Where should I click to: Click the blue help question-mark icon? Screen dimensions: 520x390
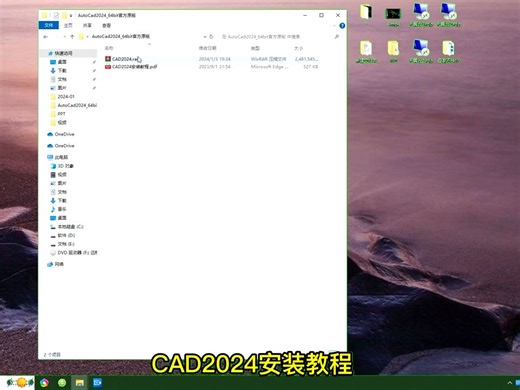click(342, 26)
